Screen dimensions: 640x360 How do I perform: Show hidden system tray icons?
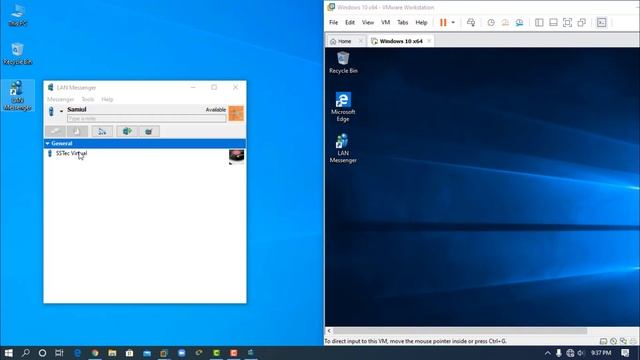(x=548, y=353)
